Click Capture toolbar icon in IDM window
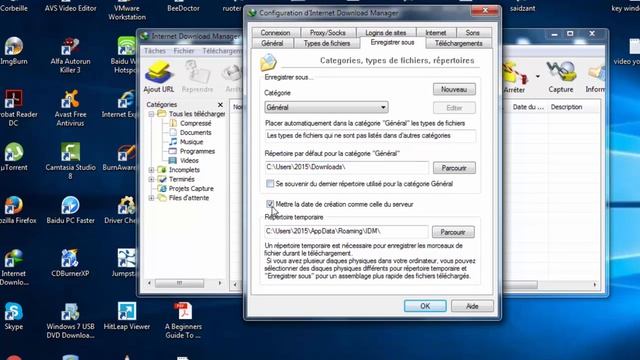 560,77
